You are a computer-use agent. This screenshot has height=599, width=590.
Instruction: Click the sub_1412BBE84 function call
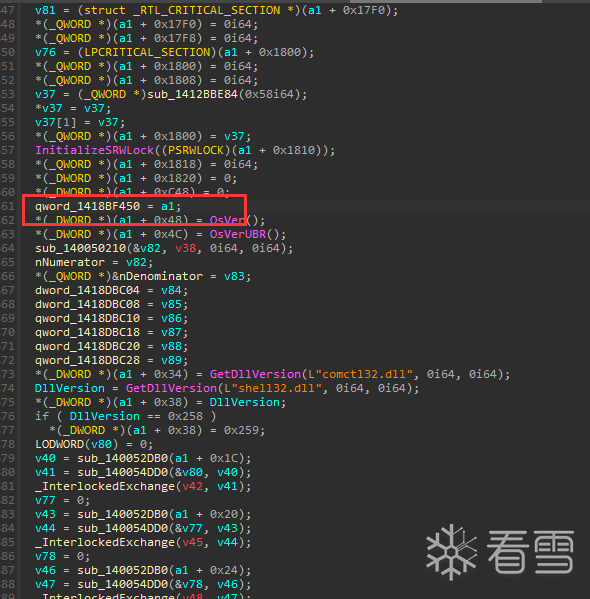click(193, 94)
